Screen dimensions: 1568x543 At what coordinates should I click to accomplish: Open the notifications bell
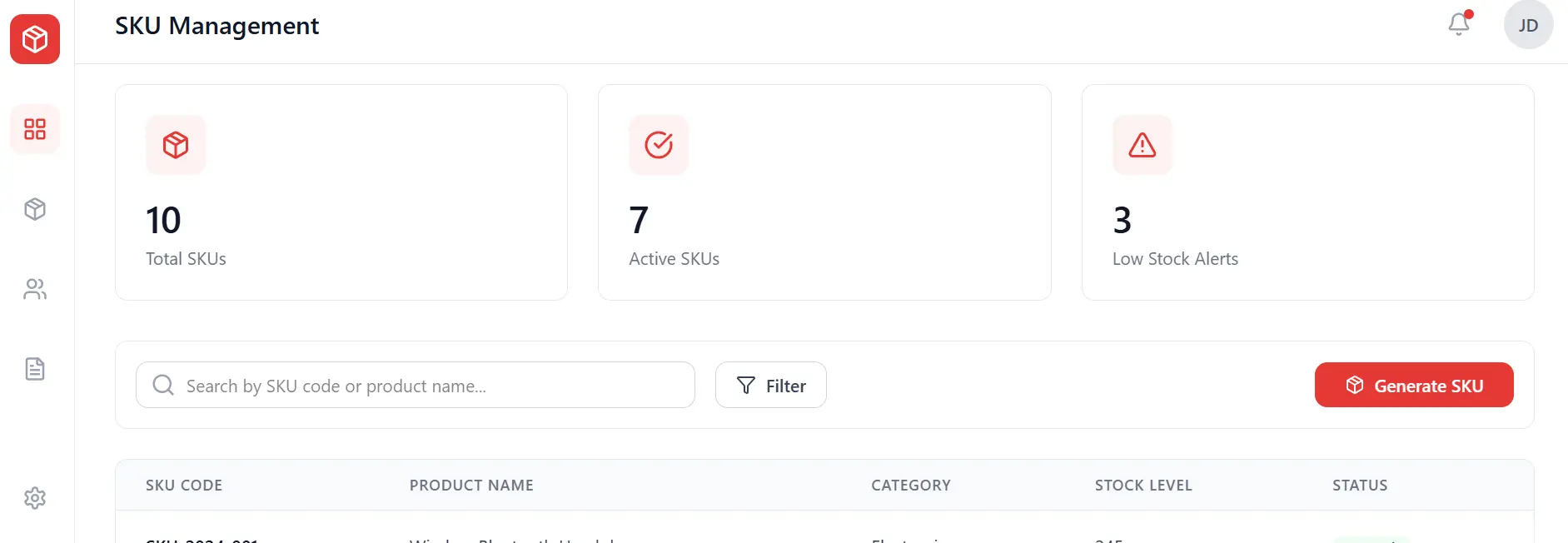point(1459,24)
